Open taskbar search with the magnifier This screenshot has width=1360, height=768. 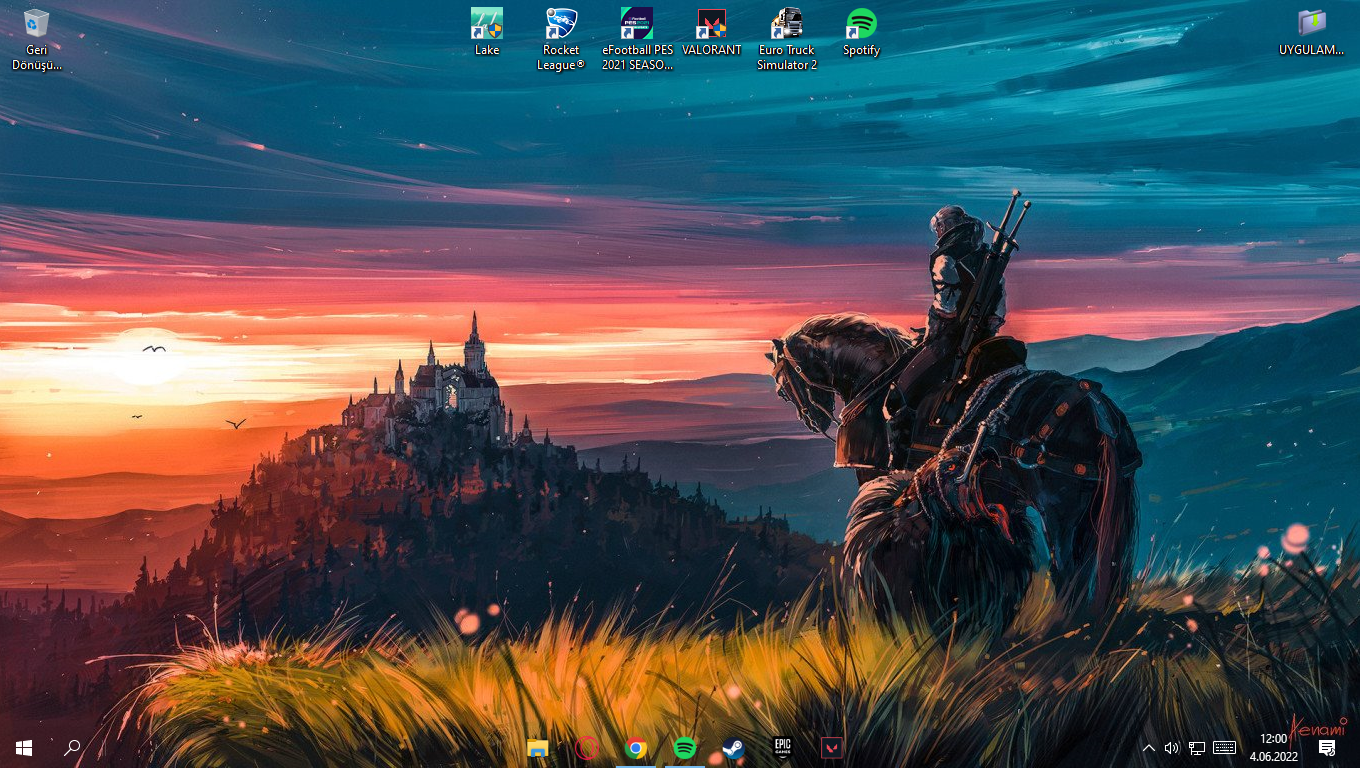pyautogui.click(x=72, y=748)
